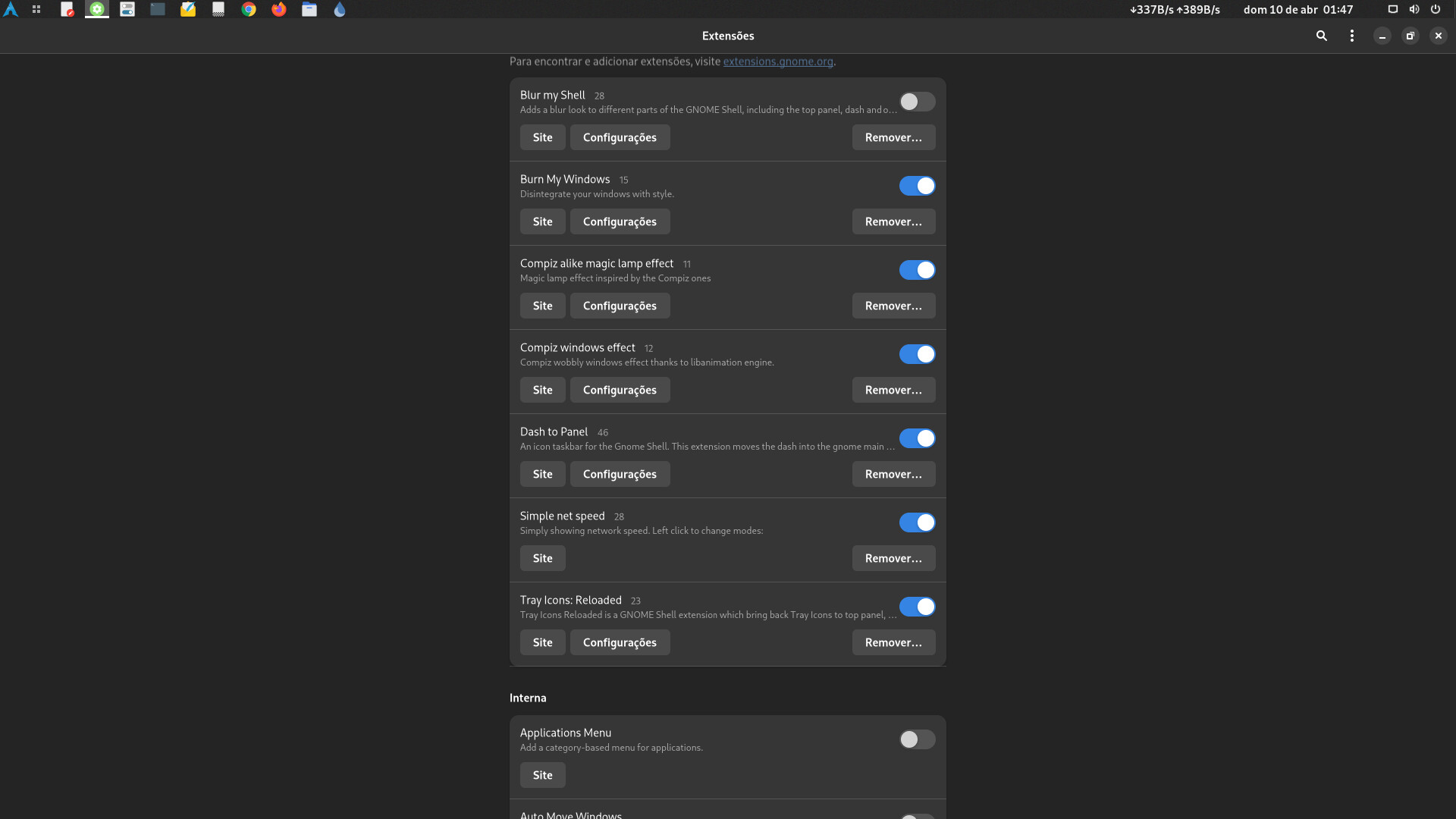The height and width of the screenshot is (819, 1456).
Task: Open Configurações for Blur my Shell
Action: click(x=620, y=137)
